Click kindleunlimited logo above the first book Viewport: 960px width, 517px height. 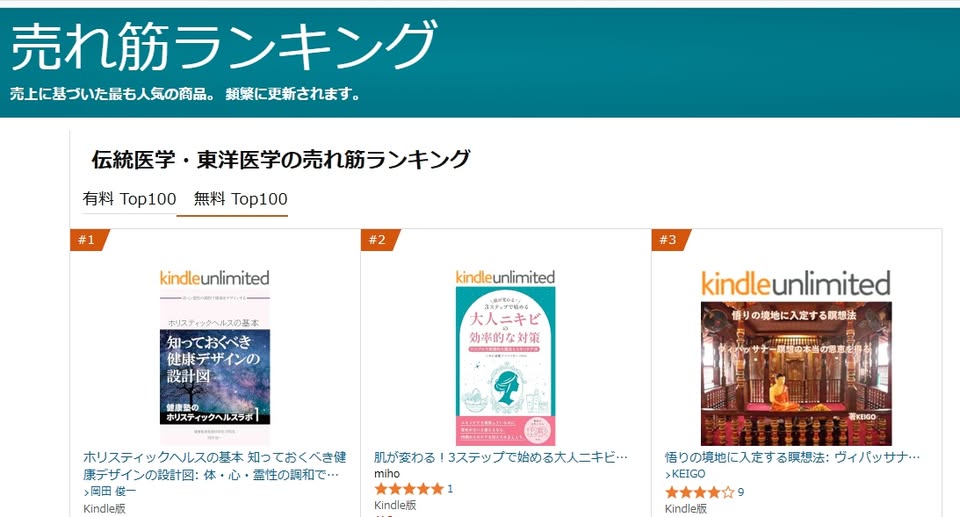click(x=214, y=278)
